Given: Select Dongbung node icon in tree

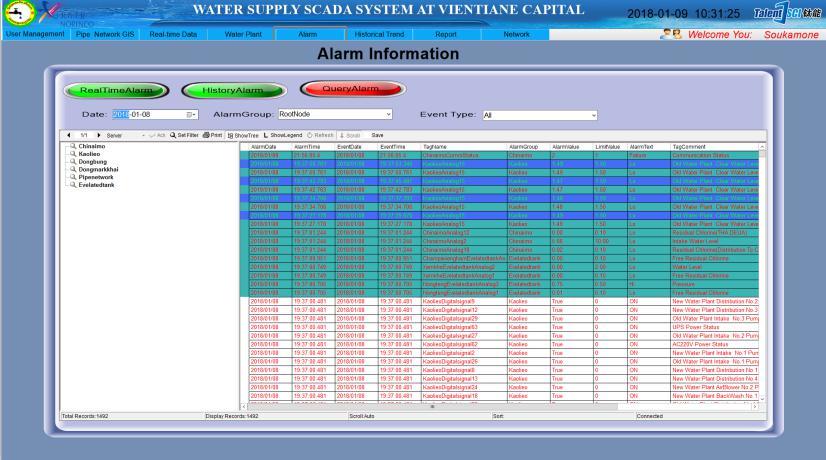Looking at the screenshot, I should tap(73, 162).
